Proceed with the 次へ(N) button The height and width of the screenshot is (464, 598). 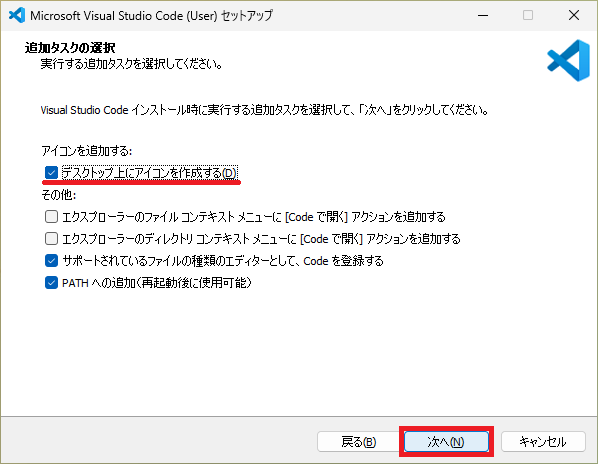pyautogui.click(x=446, y=442)
